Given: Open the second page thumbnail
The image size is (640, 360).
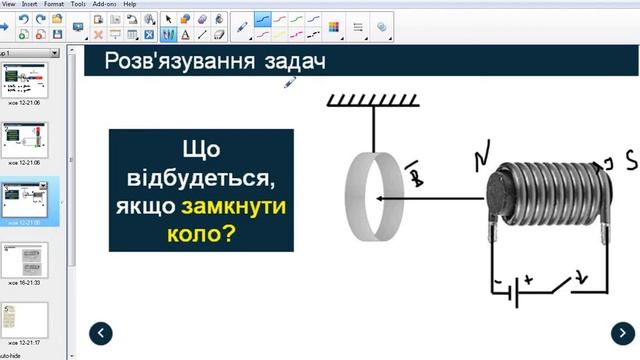Looking at the screenshot, I should click(x=24, y=140).
